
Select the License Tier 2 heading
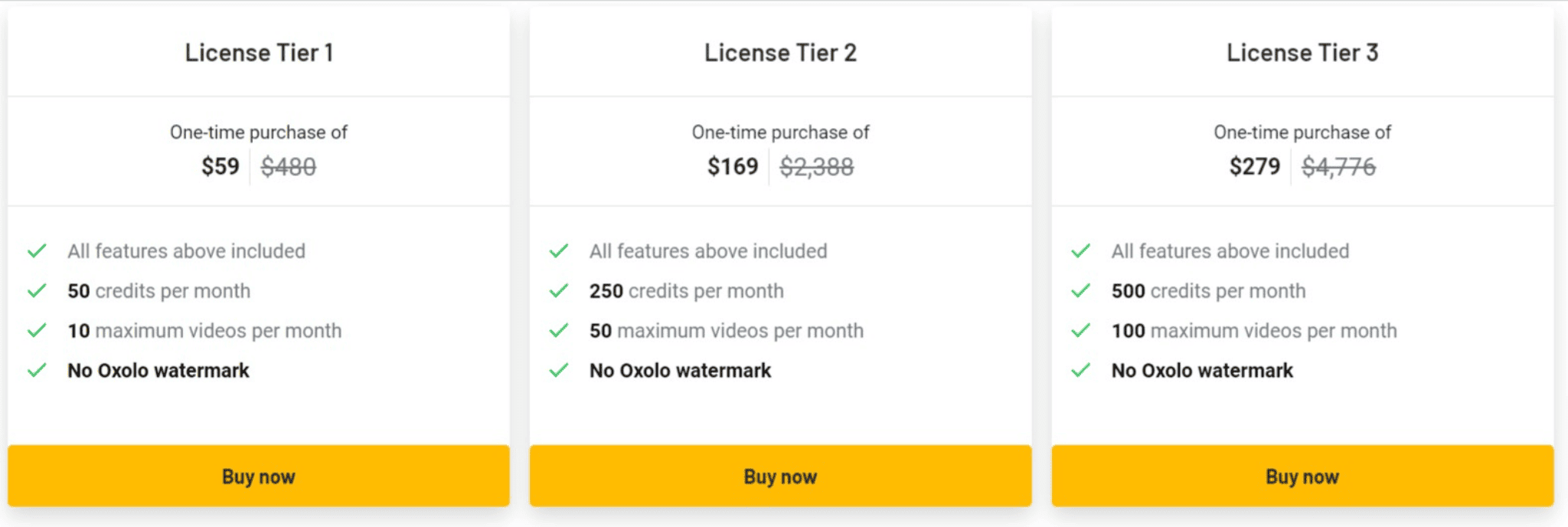[x=780, y=53]
